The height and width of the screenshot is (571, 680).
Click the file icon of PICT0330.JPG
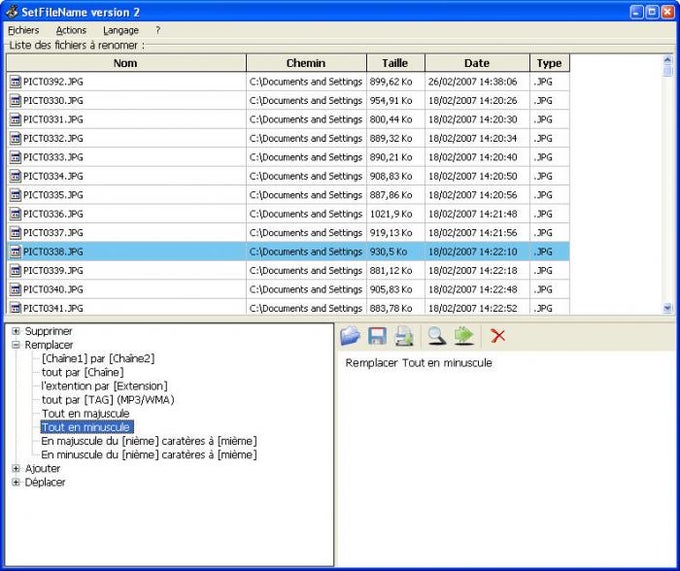coord(16,101)
